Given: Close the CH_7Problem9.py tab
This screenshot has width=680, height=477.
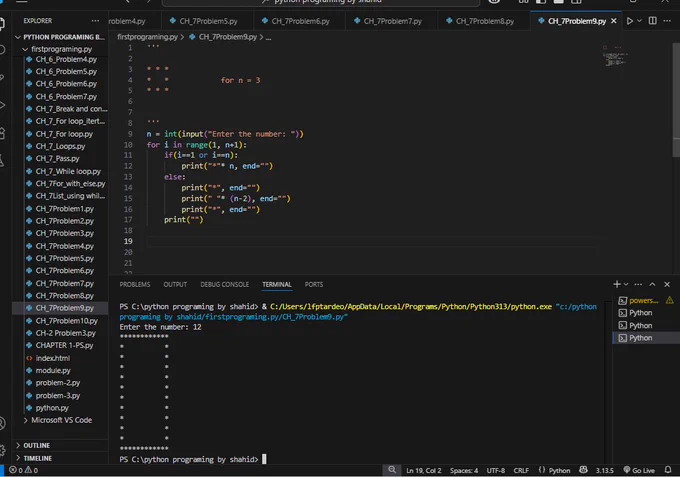Looking at the screenshot, I should pyautogui.click(x=614, y=21).
